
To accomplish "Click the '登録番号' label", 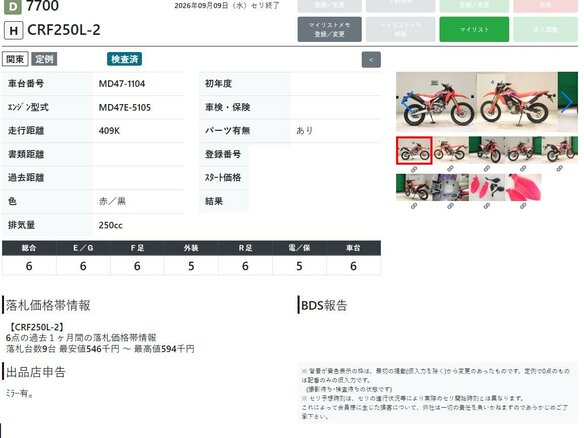I will click(x=223, y=154).
